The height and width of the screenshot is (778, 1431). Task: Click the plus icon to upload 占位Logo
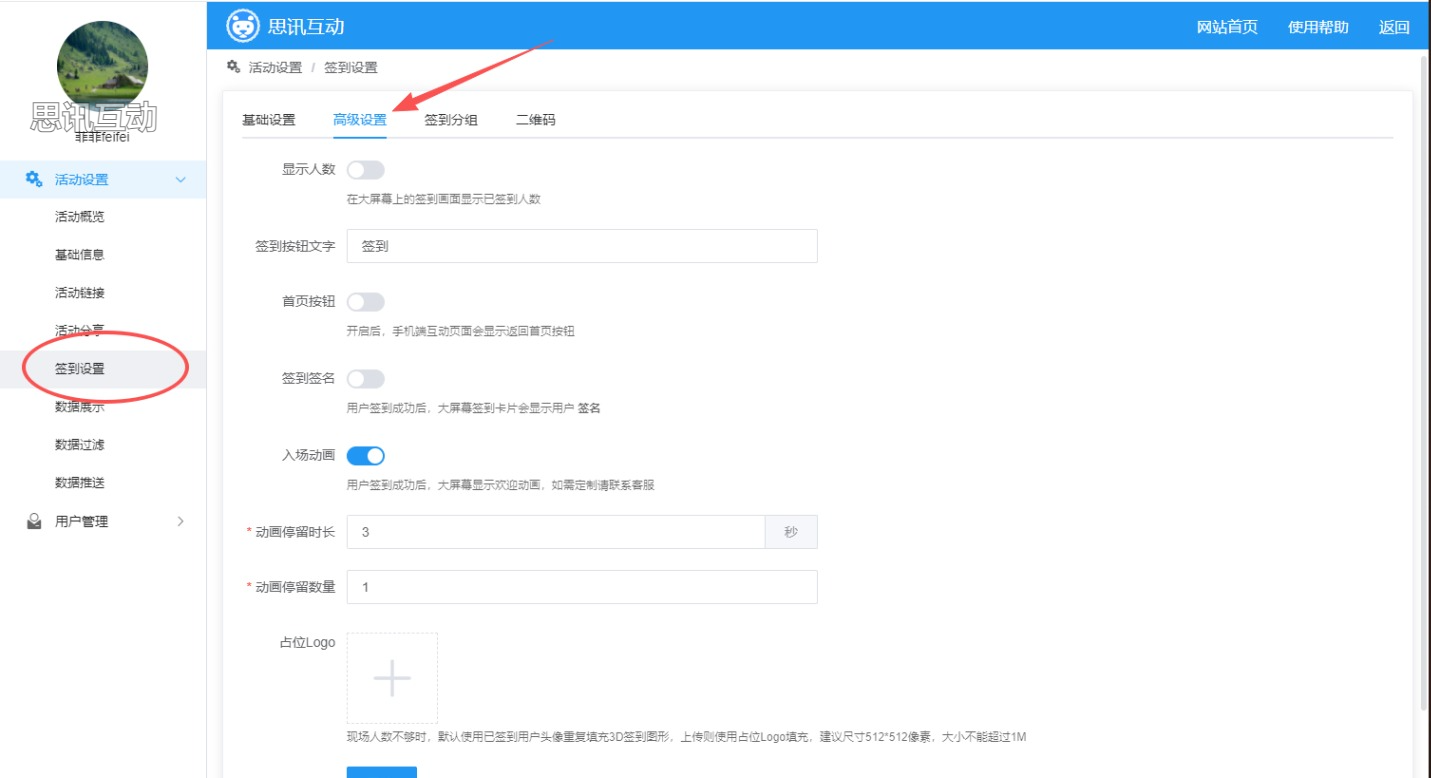click(x=392, y=678)
